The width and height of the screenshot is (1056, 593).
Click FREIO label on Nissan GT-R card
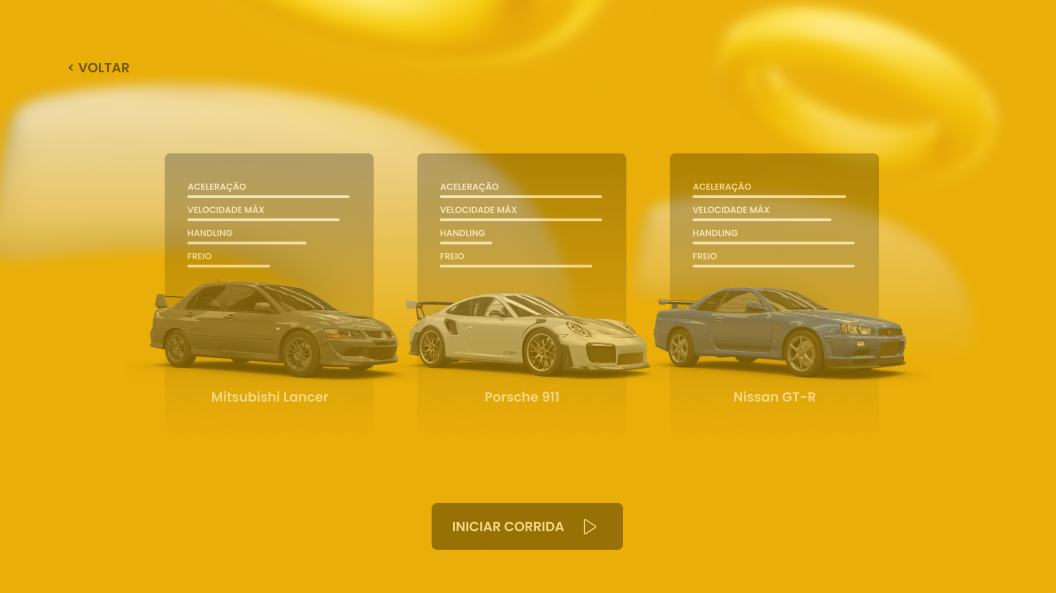pyautogui.click(x=704, y=256)
